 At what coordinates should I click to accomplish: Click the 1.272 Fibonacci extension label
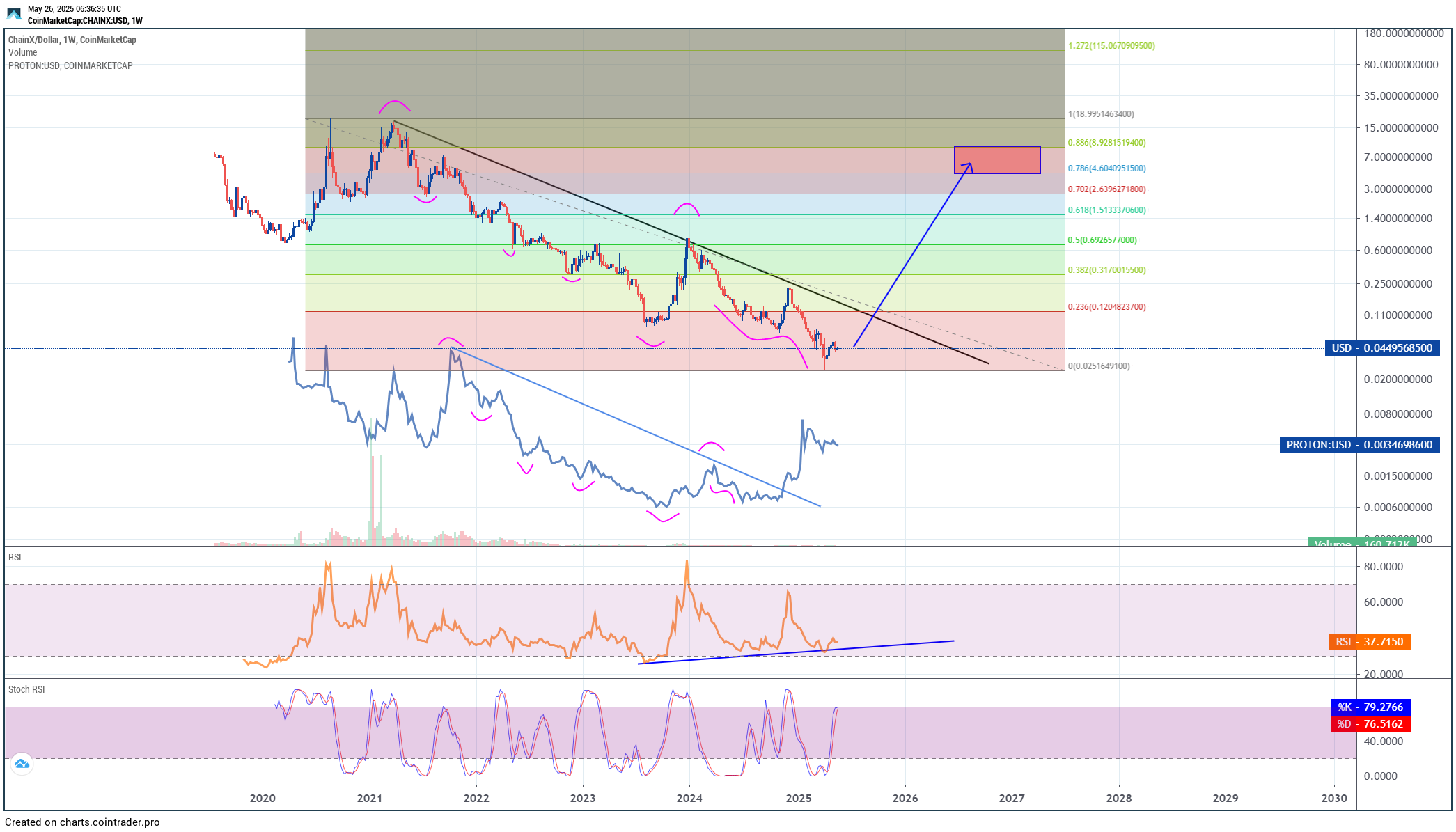tap(1111, 46)
